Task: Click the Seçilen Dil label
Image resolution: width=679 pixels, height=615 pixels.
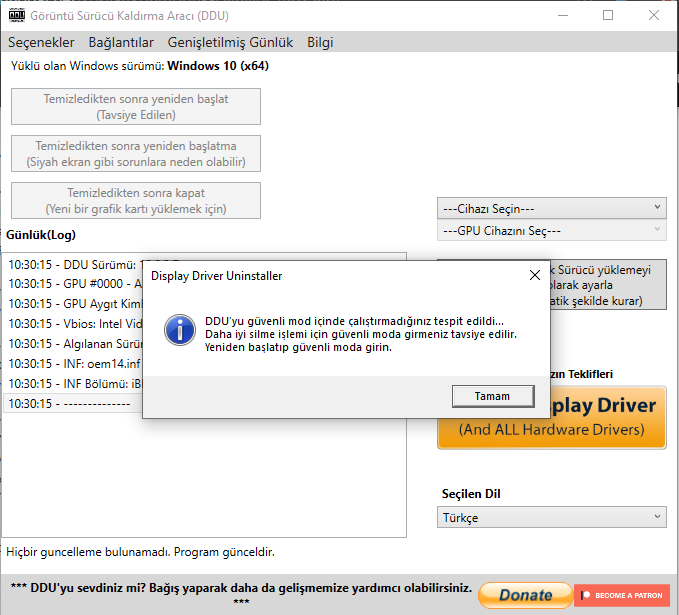Action: (471, 494)
